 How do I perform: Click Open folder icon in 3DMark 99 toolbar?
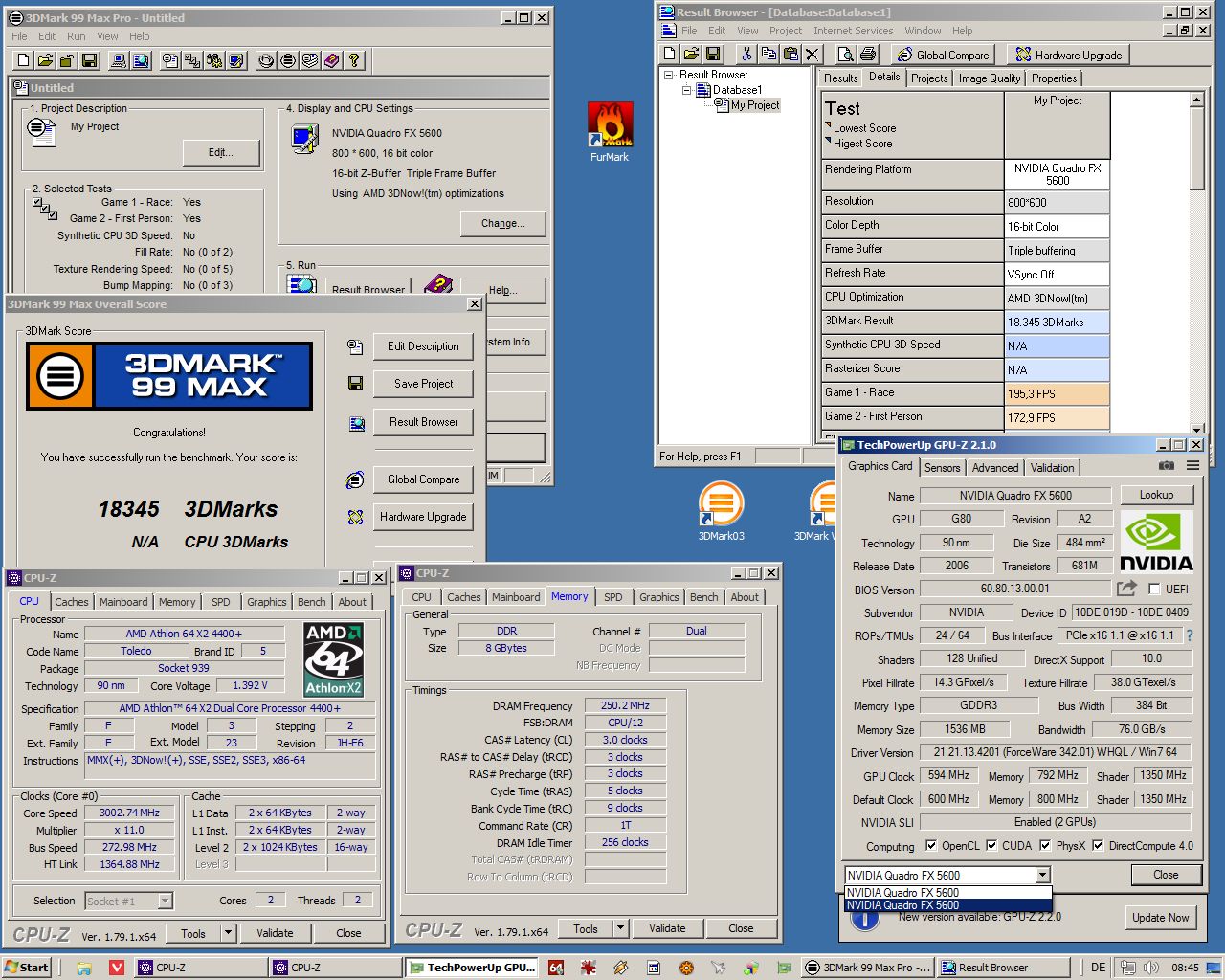pyautogui.click(x=45, y=60)
